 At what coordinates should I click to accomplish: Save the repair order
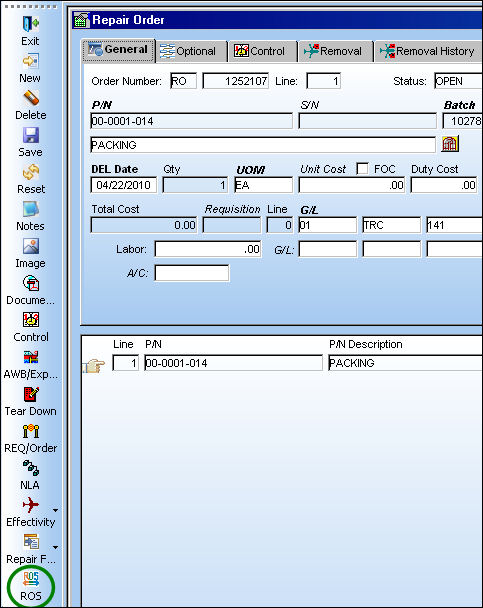click(x=30, y=136)
